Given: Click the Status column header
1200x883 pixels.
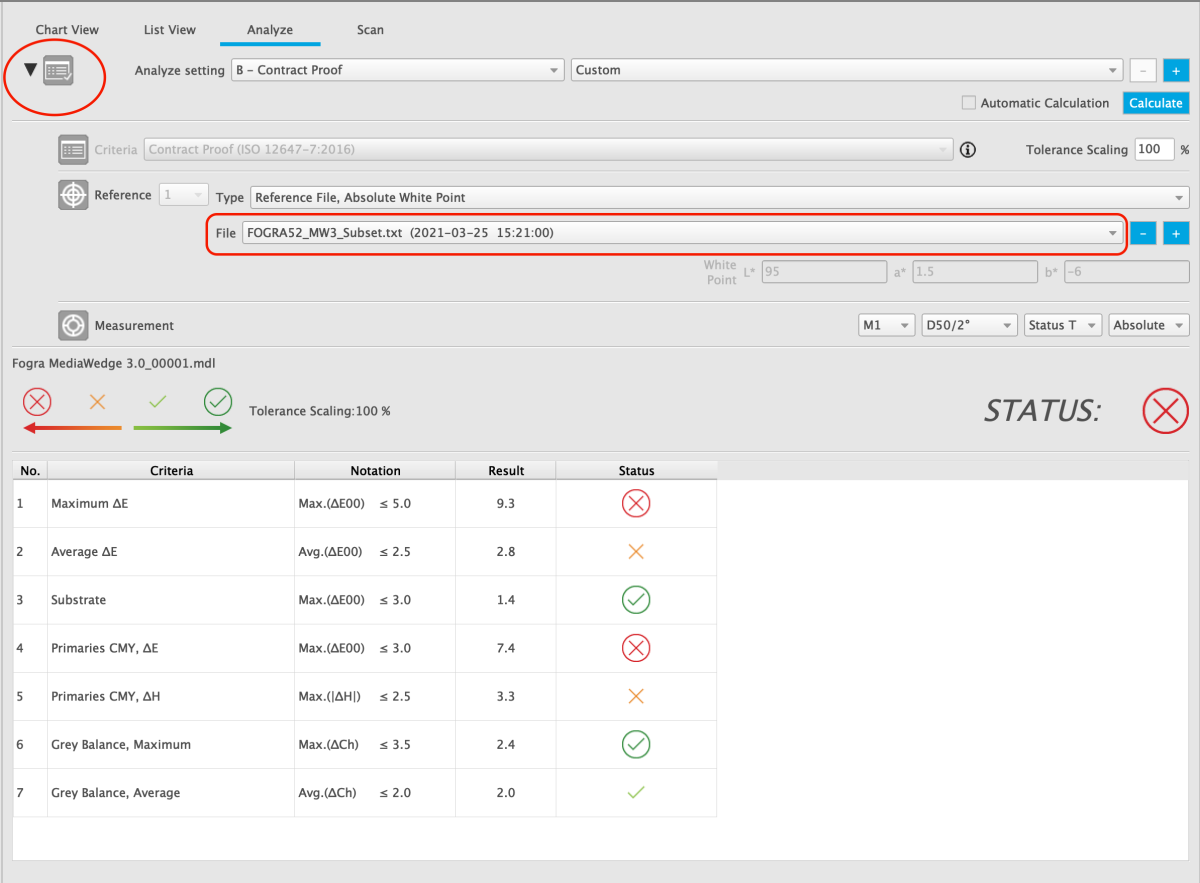Looking at the screenshot, I should point(636,470).
